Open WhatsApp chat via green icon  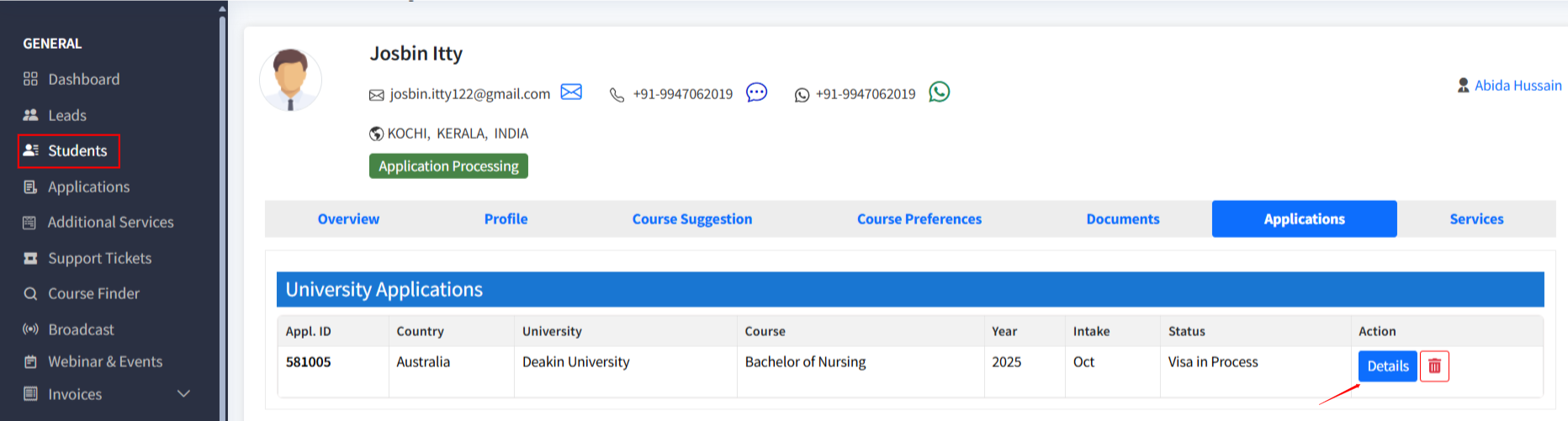click(x=939, y=92)
